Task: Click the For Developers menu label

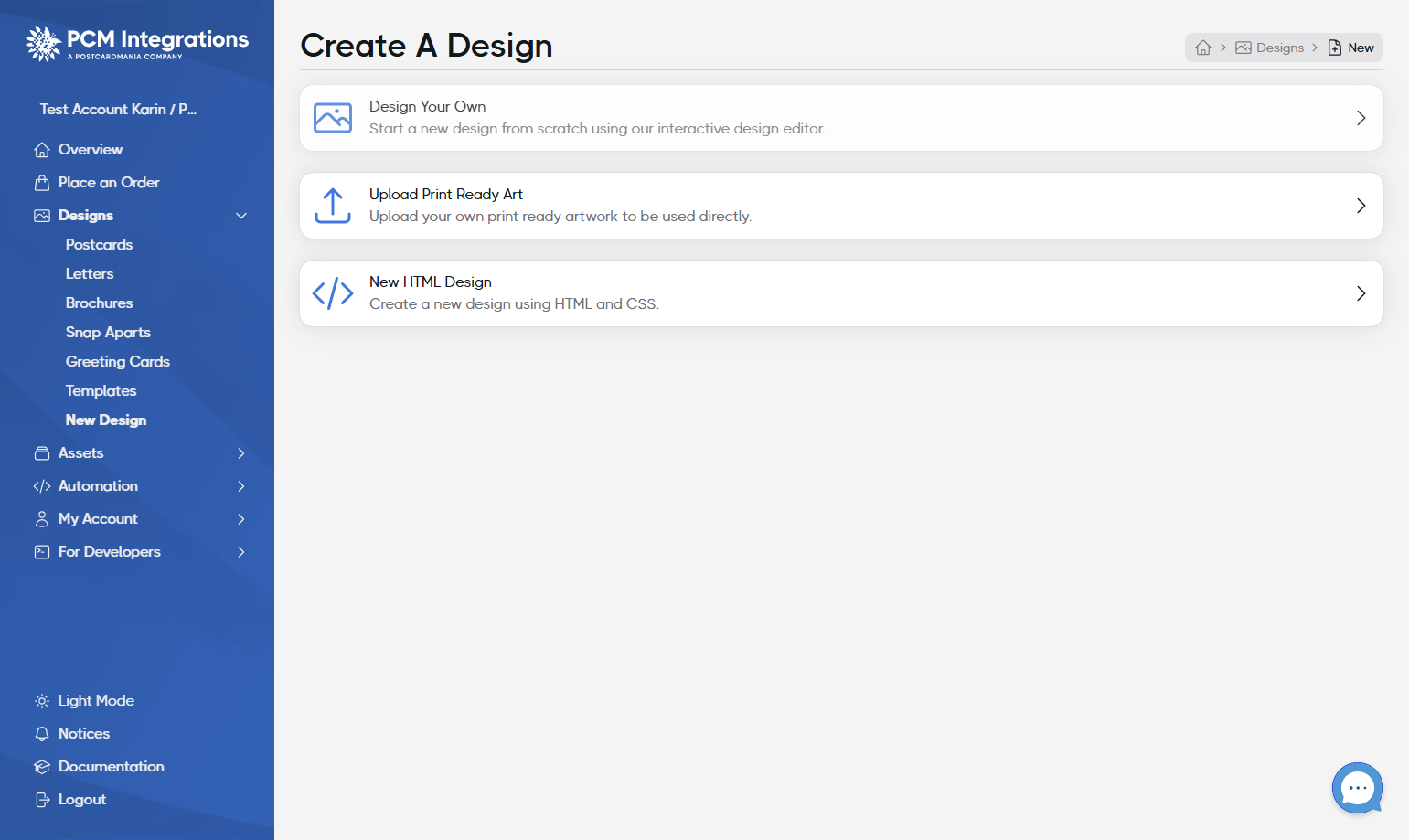Action: (110, 552)
